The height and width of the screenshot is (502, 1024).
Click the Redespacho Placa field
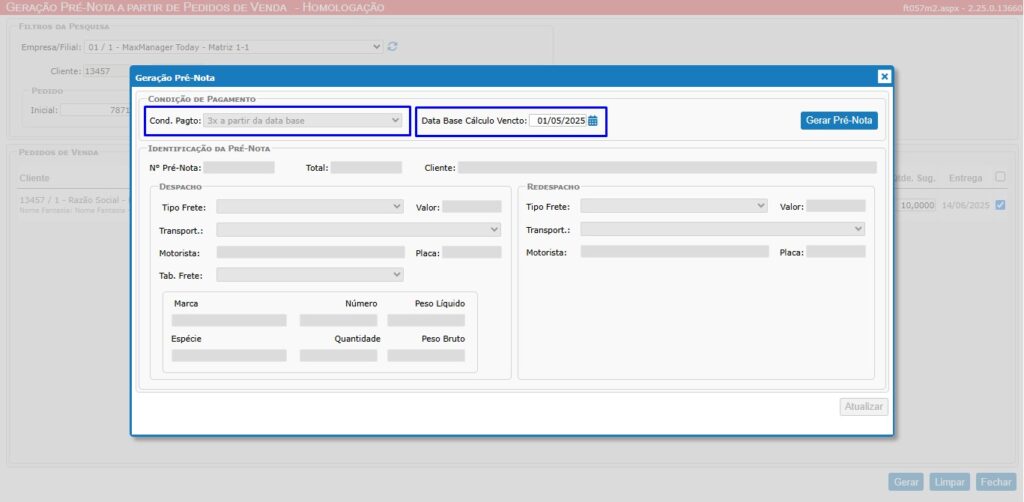[x=836, y=252]
